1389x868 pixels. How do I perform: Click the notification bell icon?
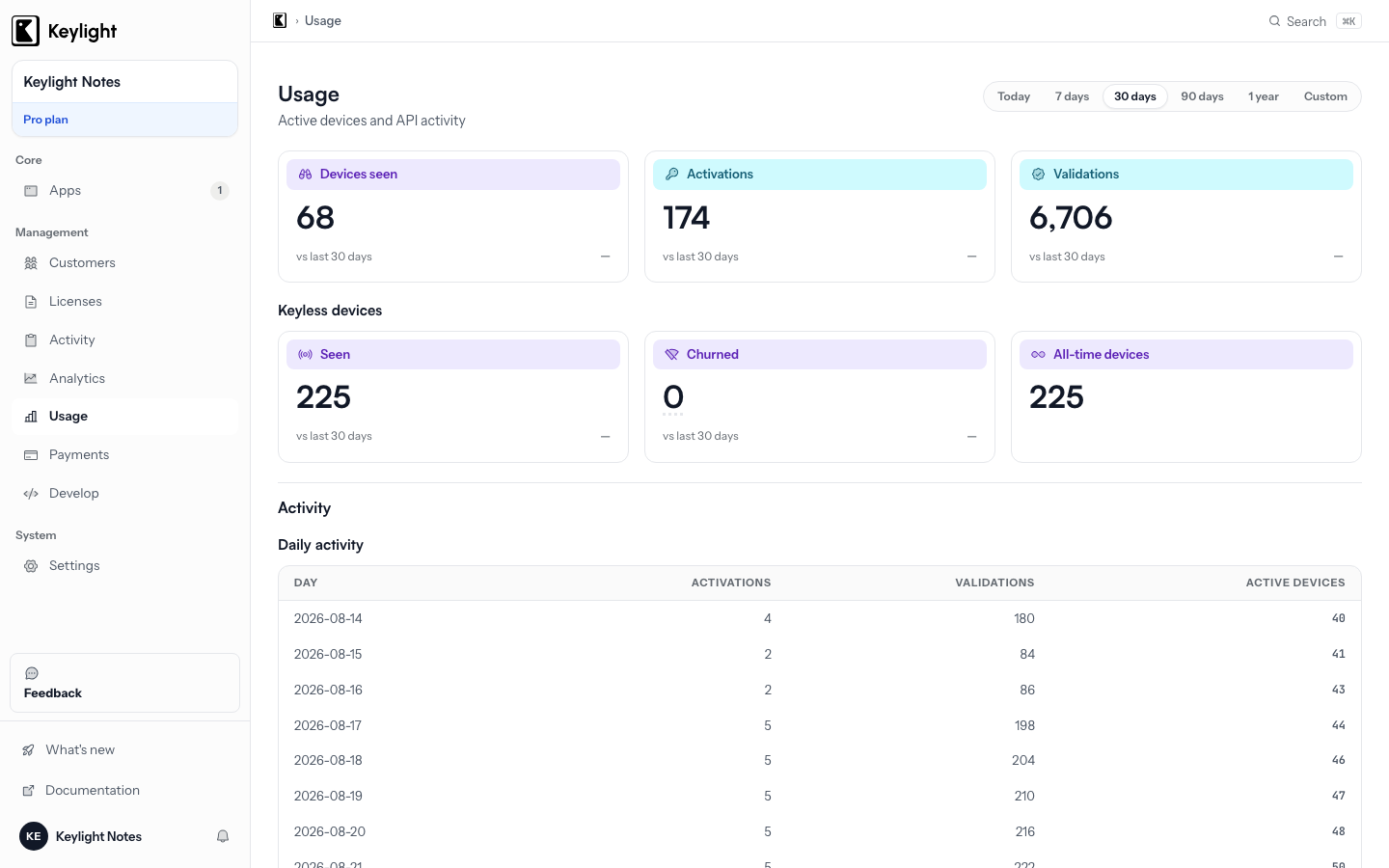pos(223,836)
